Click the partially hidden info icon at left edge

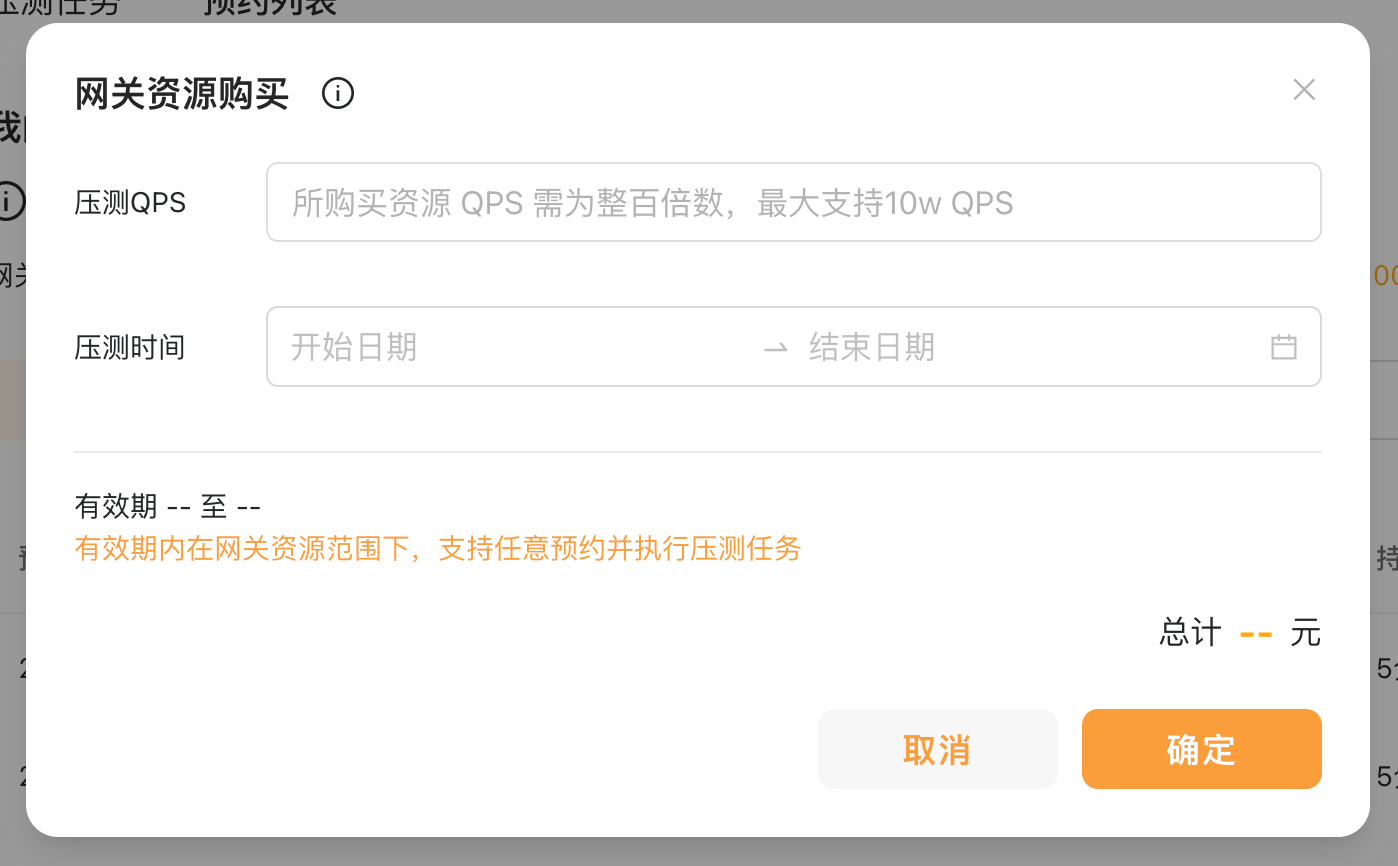tap(10, 201)
